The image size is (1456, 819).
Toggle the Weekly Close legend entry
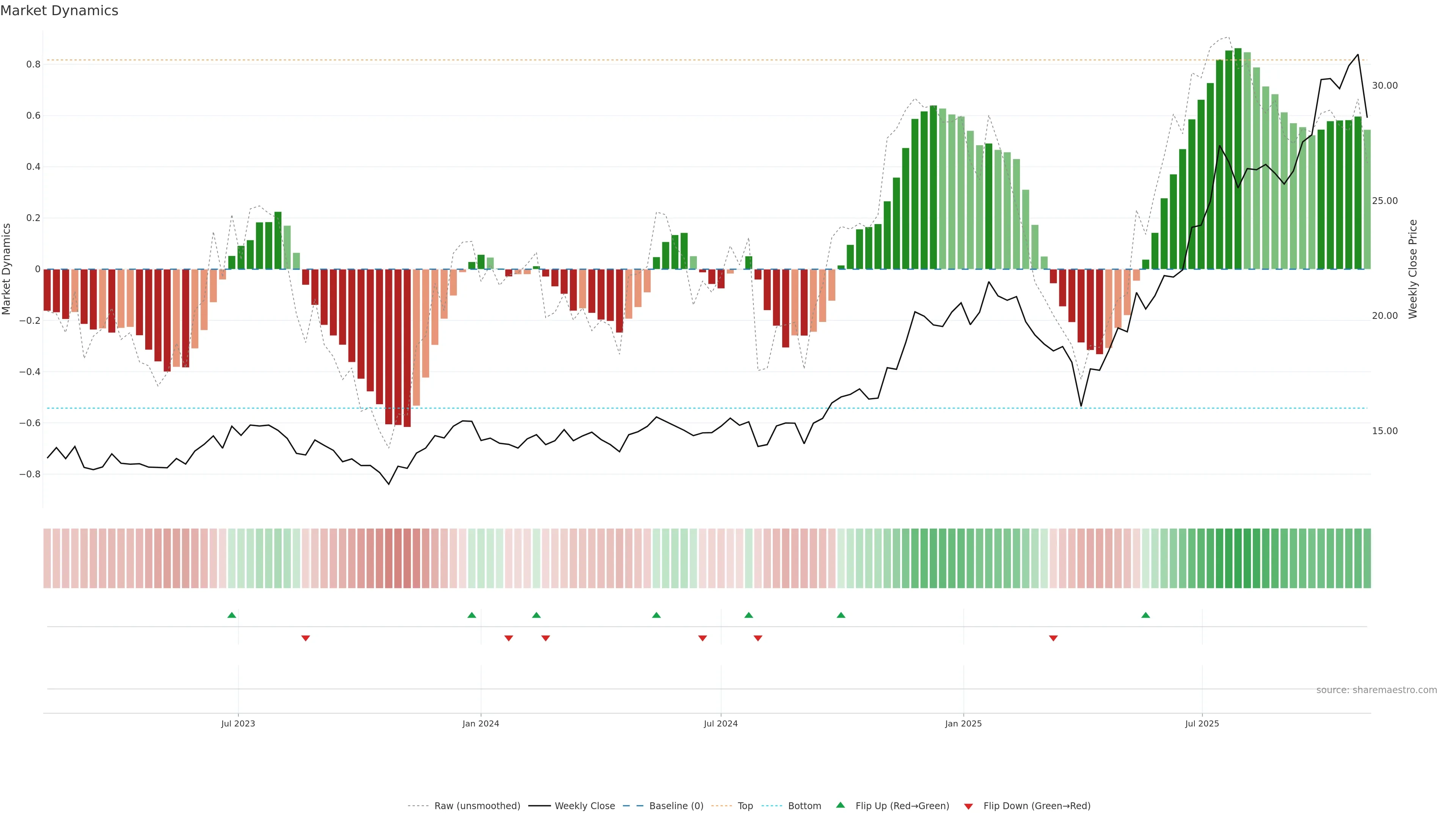(x=584, y=806)
